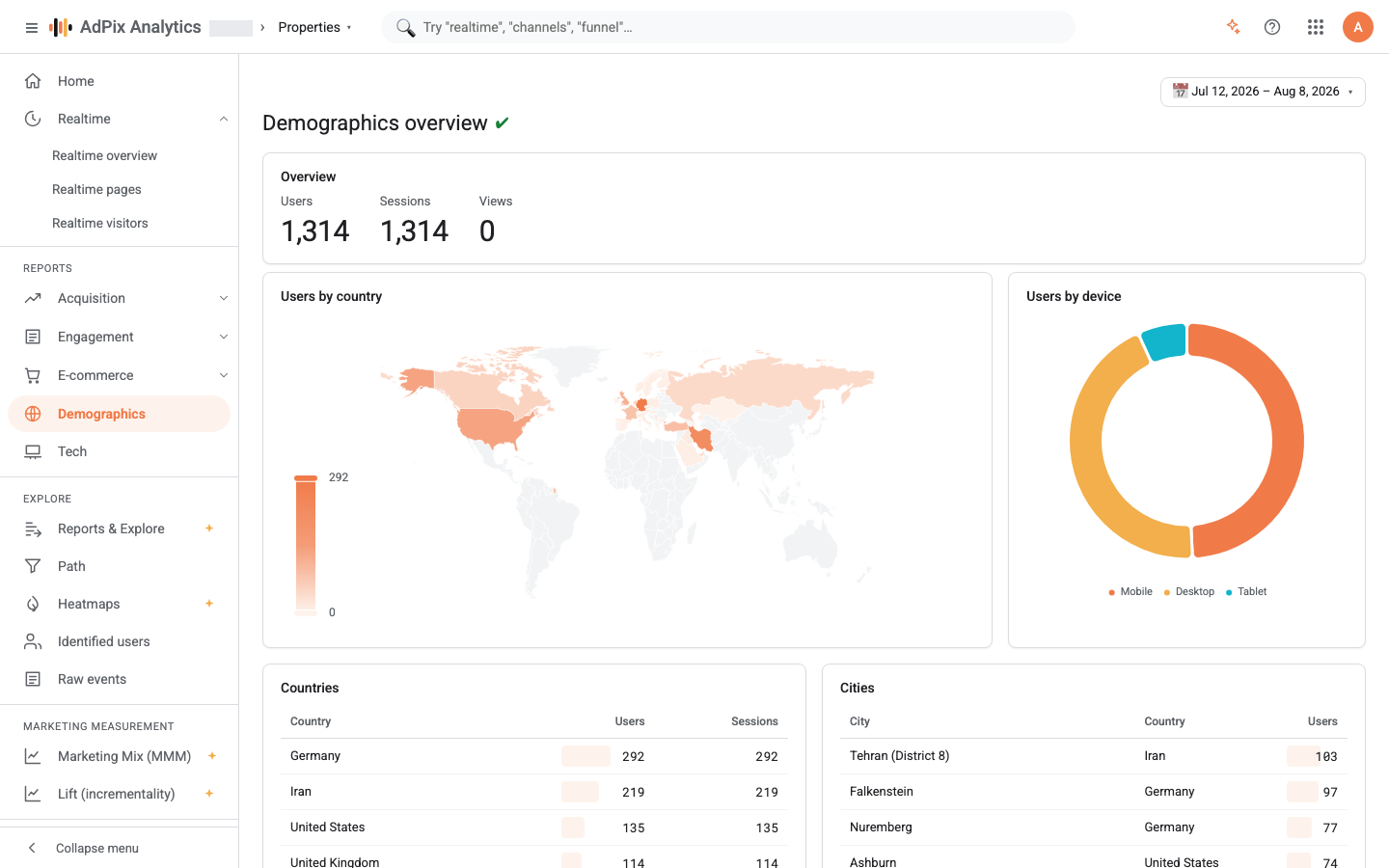The height and width of the screenshot is (868, 1389).
Task: Click the country map color scale bar
Action: click(306, 545)
